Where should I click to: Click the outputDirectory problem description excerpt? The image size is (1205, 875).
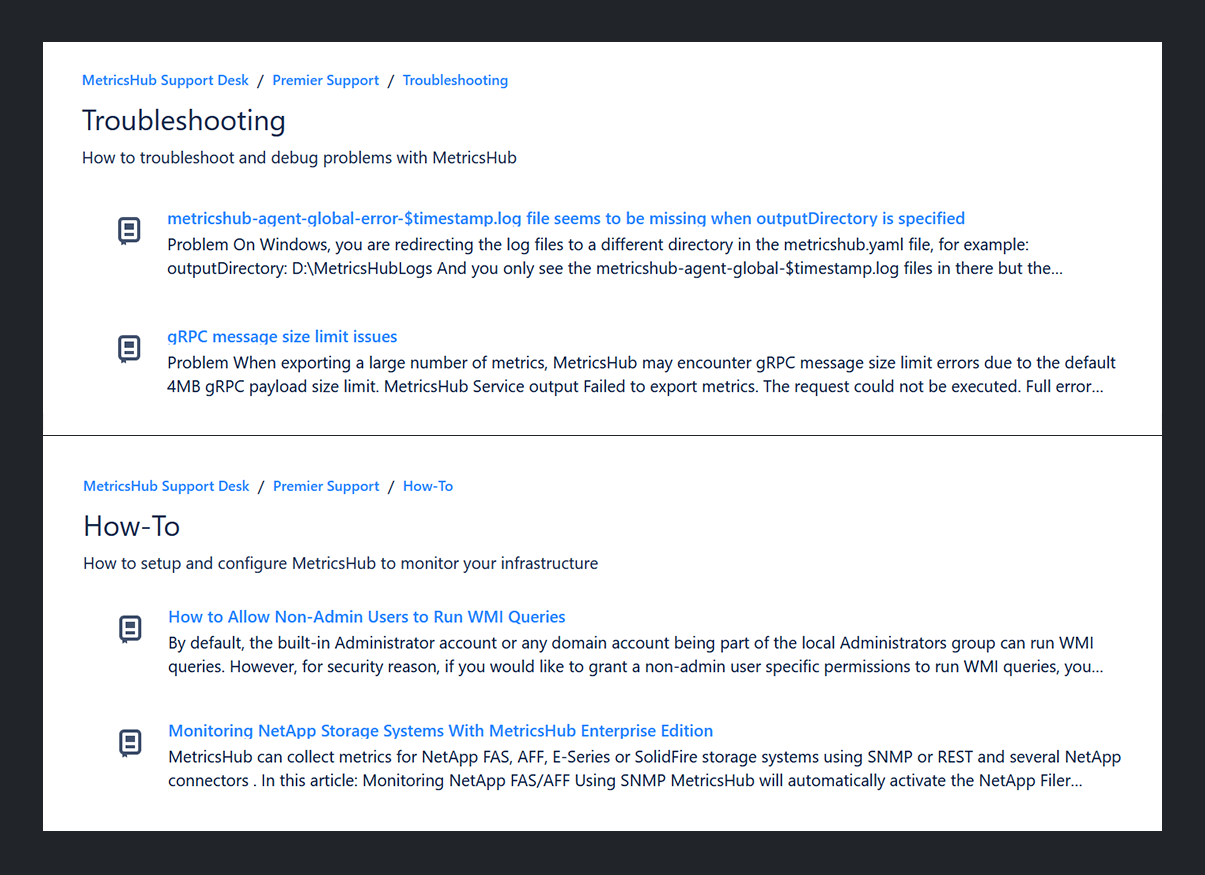(614, 257)
